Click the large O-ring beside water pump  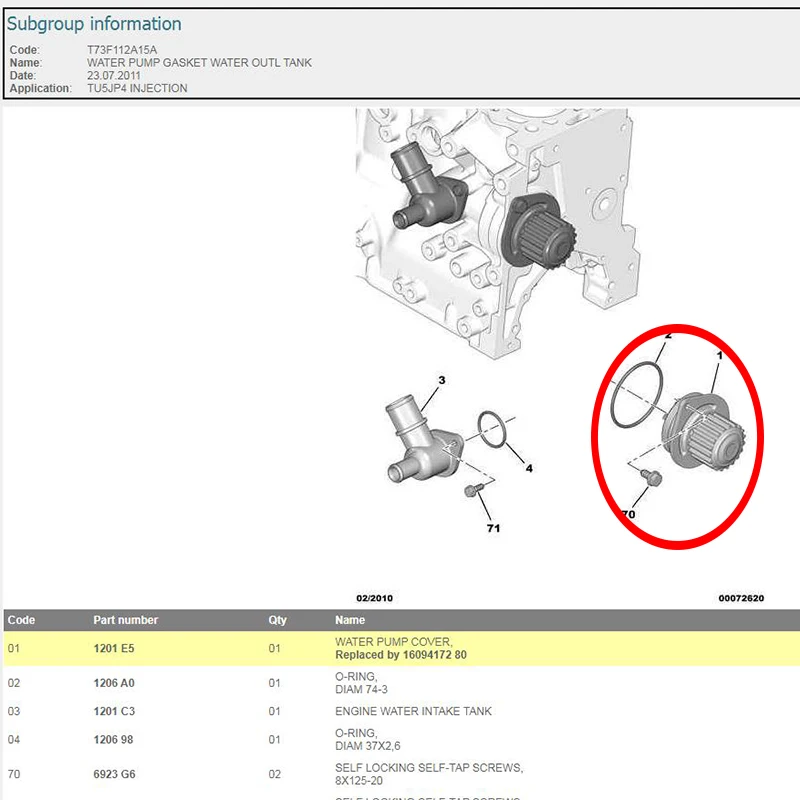(x=637, y=394)
